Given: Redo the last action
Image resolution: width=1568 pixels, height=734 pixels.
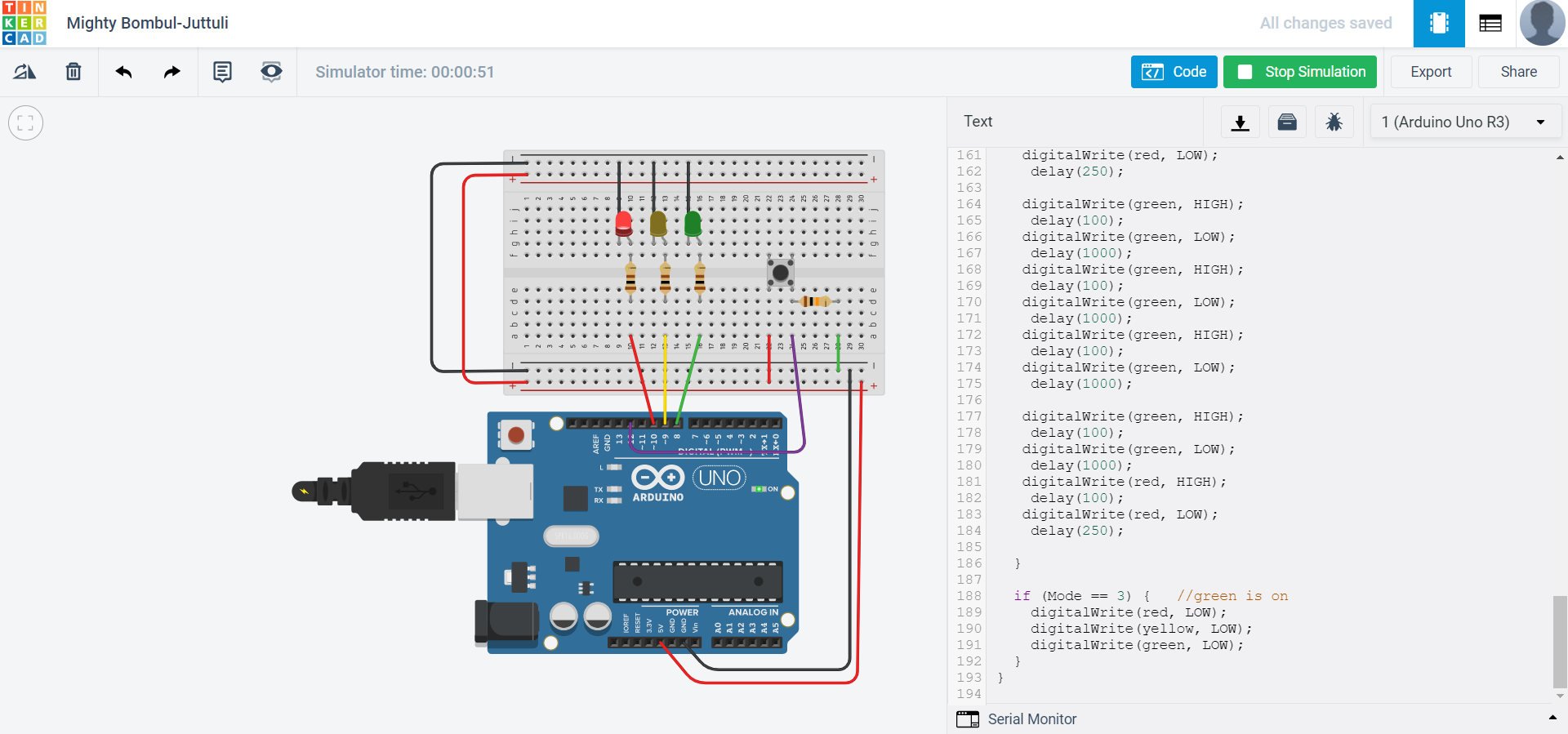Looking at the screenshot, I should pos(171,72).
